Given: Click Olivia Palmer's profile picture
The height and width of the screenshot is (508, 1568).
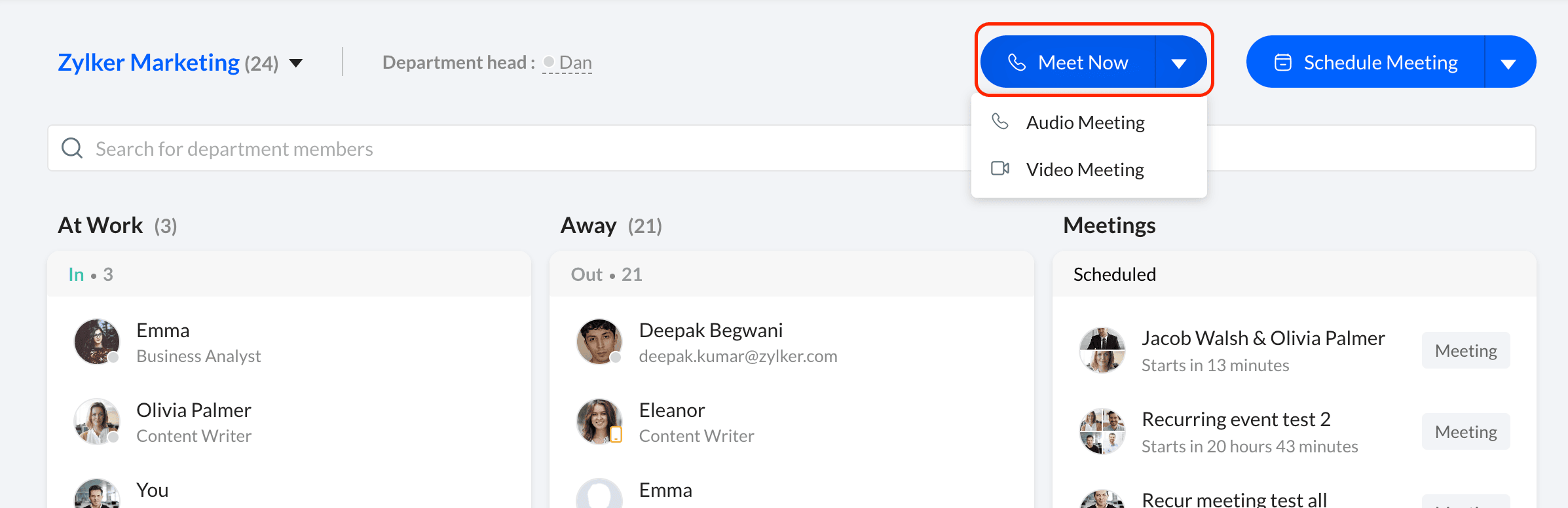Looking at the screenshot, I should pyautogui.click(x=97, y=422).
